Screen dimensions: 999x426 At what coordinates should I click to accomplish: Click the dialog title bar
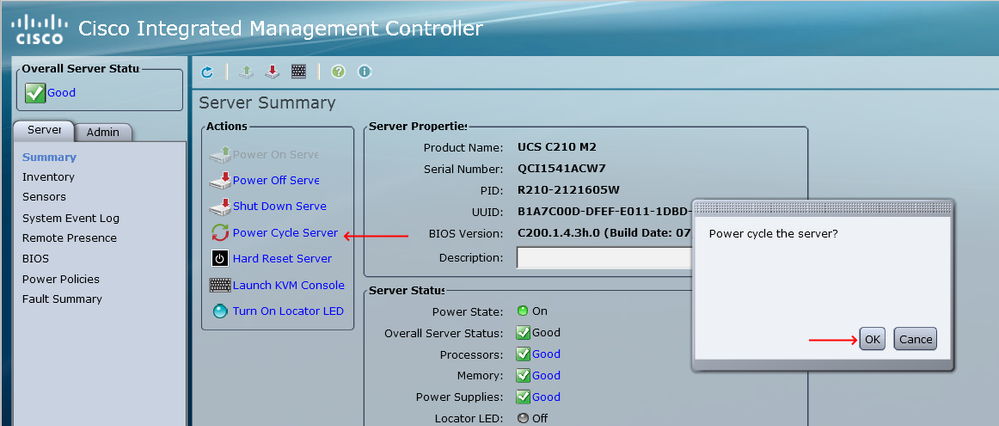pos(823,207)
